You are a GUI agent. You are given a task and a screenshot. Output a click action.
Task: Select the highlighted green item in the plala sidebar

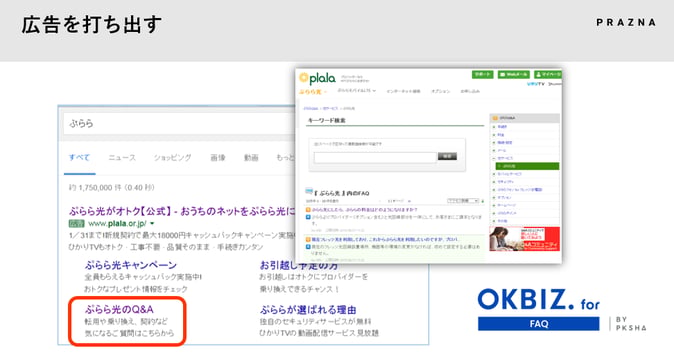(527, 166)
